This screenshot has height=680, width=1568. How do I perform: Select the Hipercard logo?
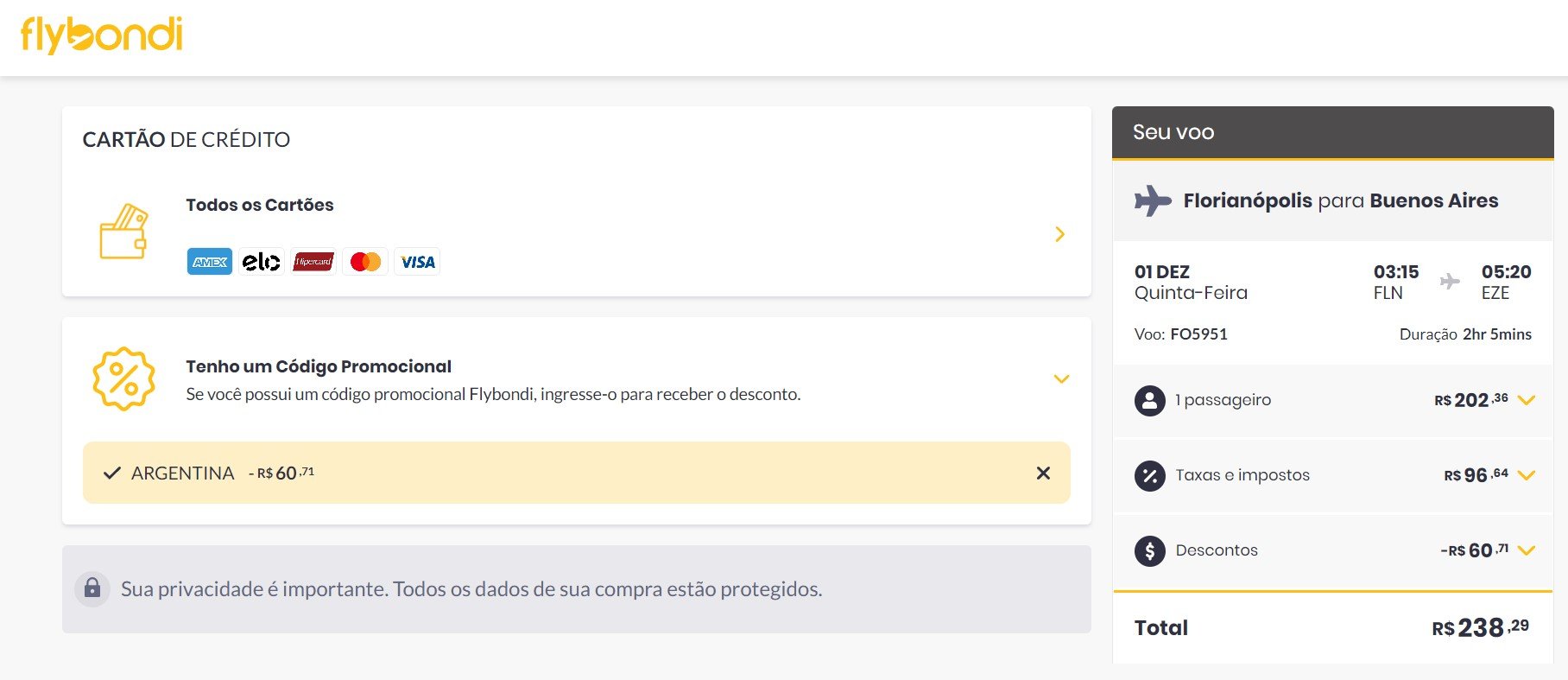click(x=313, y=262)
